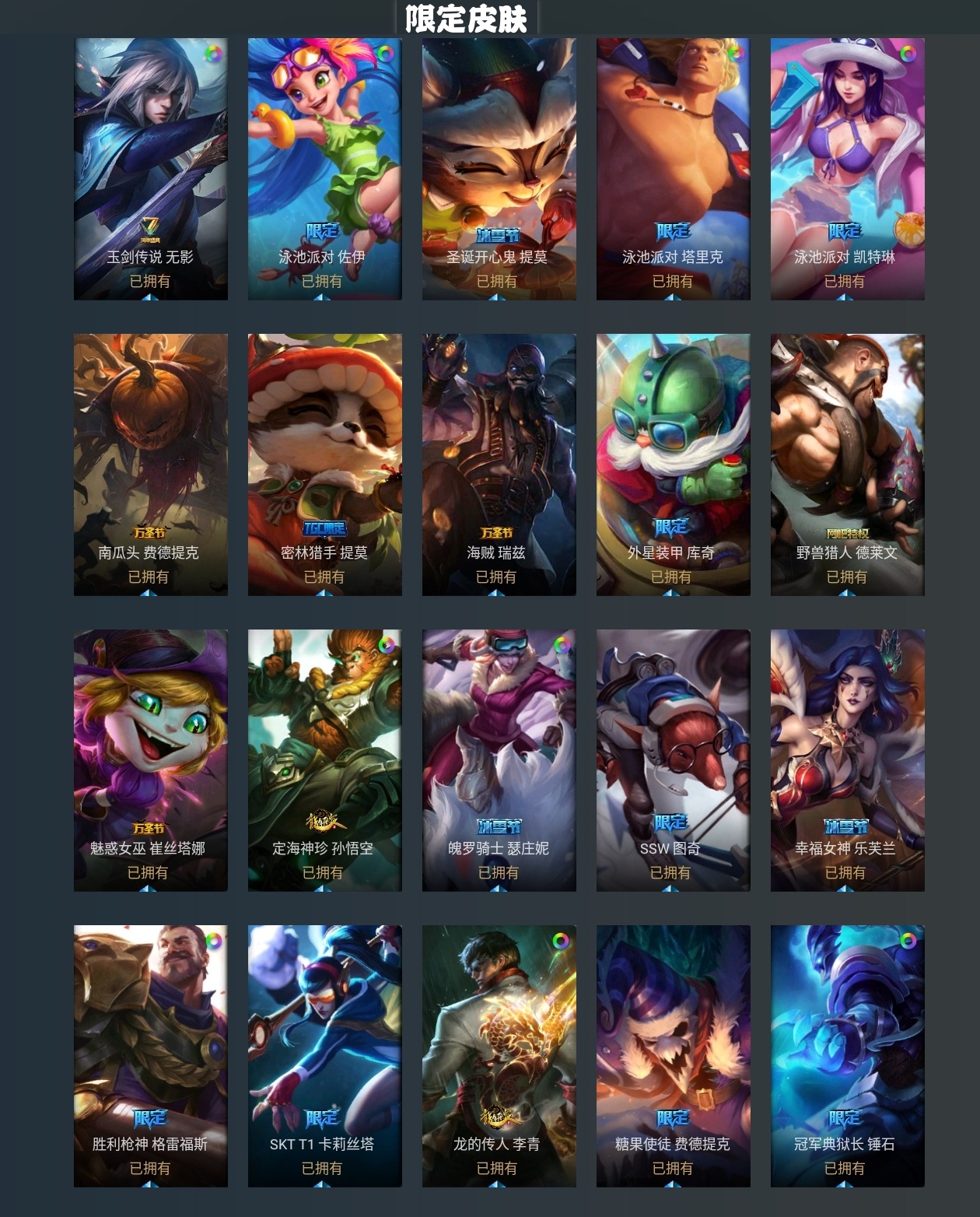Open the 泳池派对 塔里克 skin thumbnail

(x=674, y=169)
